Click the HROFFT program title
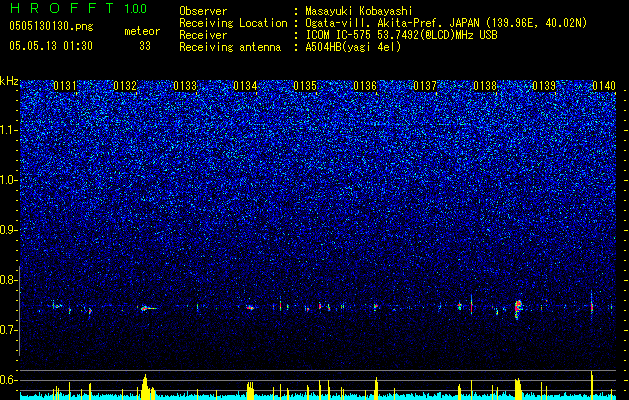629x400 pixels. pos(62,8)
